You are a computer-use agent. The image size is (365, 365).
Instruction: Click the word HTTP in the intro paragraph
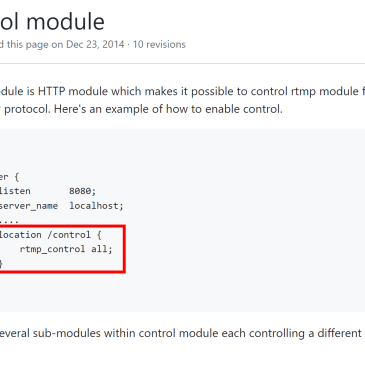(51, 91)
